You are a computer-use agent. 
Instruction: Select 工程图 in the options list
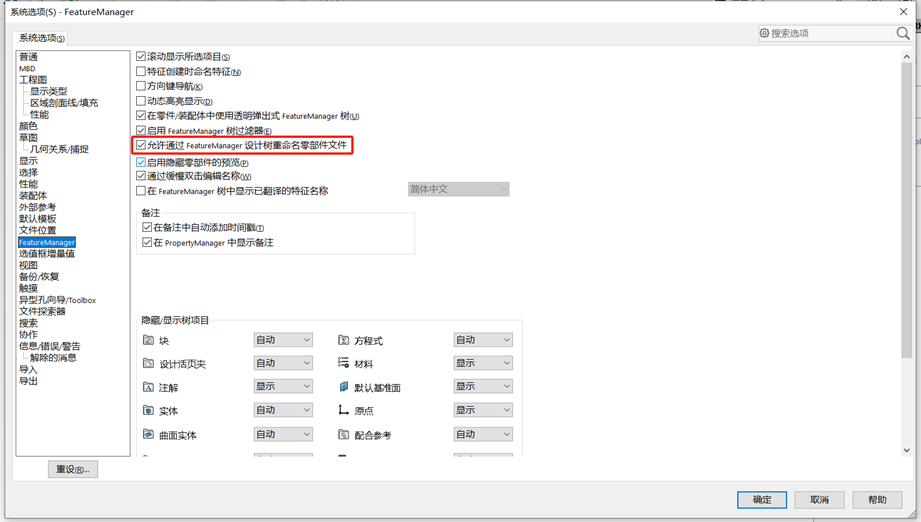33,80
